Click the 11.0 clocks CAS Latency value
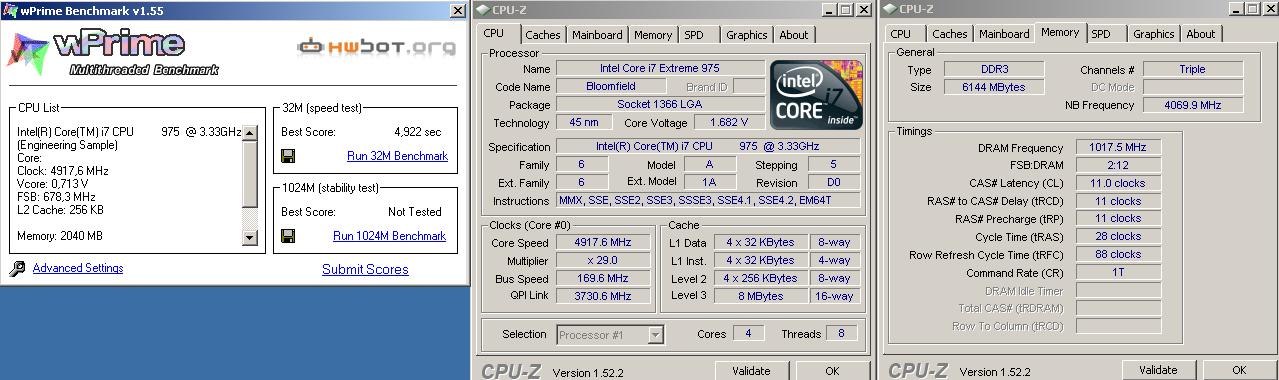Screen dimensions: 1279x380 click(1118, 184)
